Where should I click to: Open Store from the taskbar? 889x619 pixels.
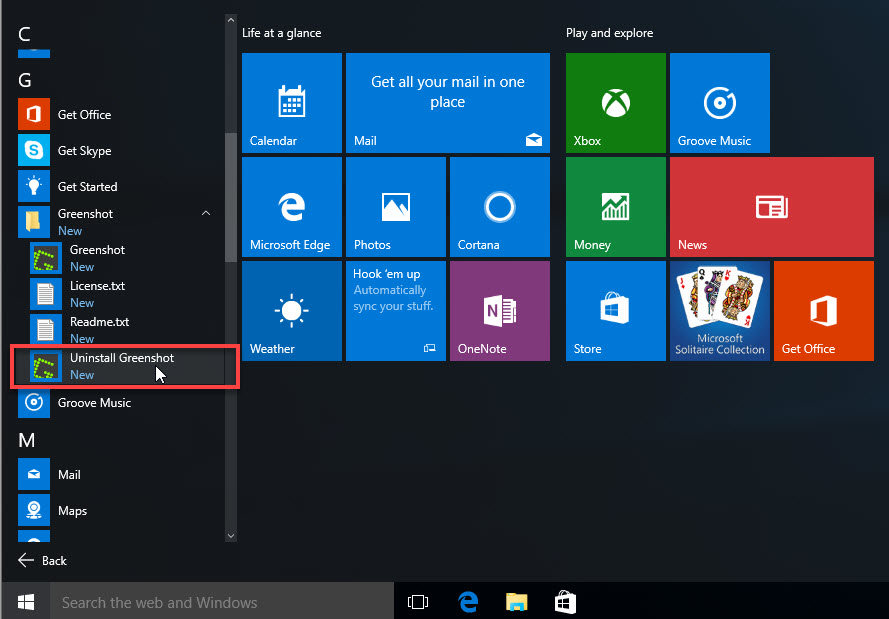pyautogui.click(x=565, y=602)
